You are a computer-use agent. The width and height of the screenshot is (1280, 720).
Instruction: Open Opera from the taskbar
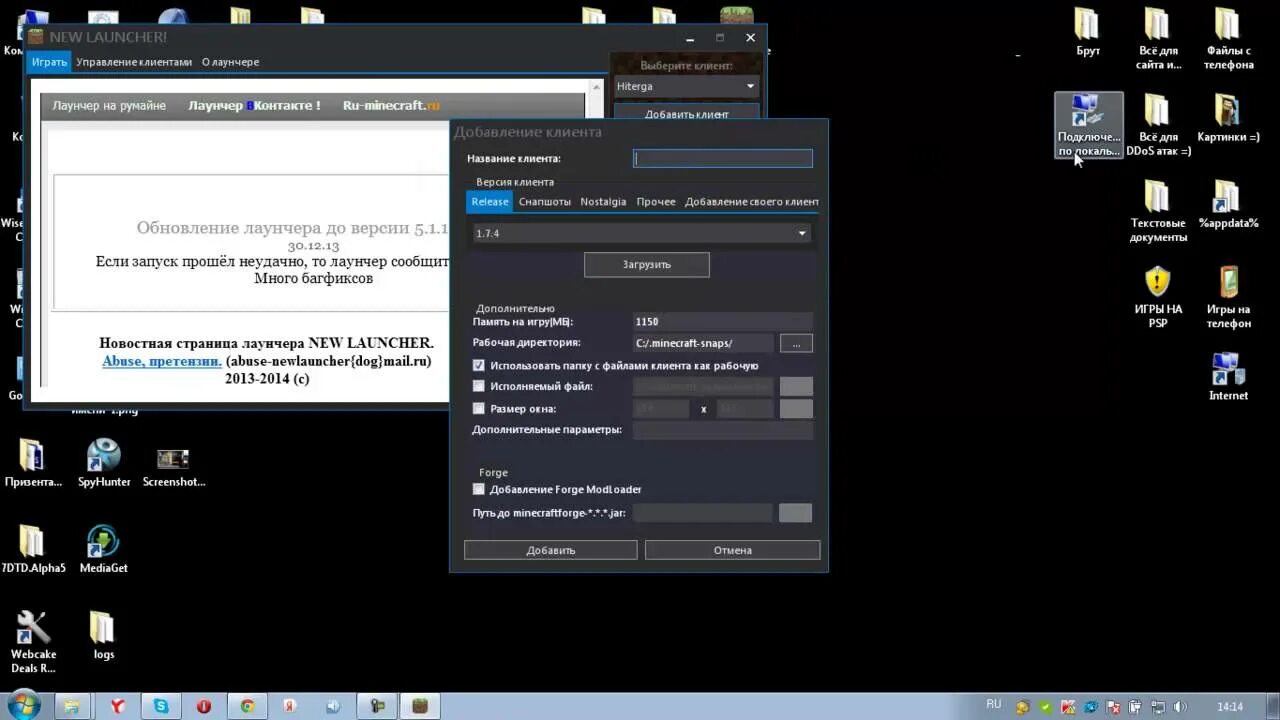pyautogui.click(x=204, y=706)
